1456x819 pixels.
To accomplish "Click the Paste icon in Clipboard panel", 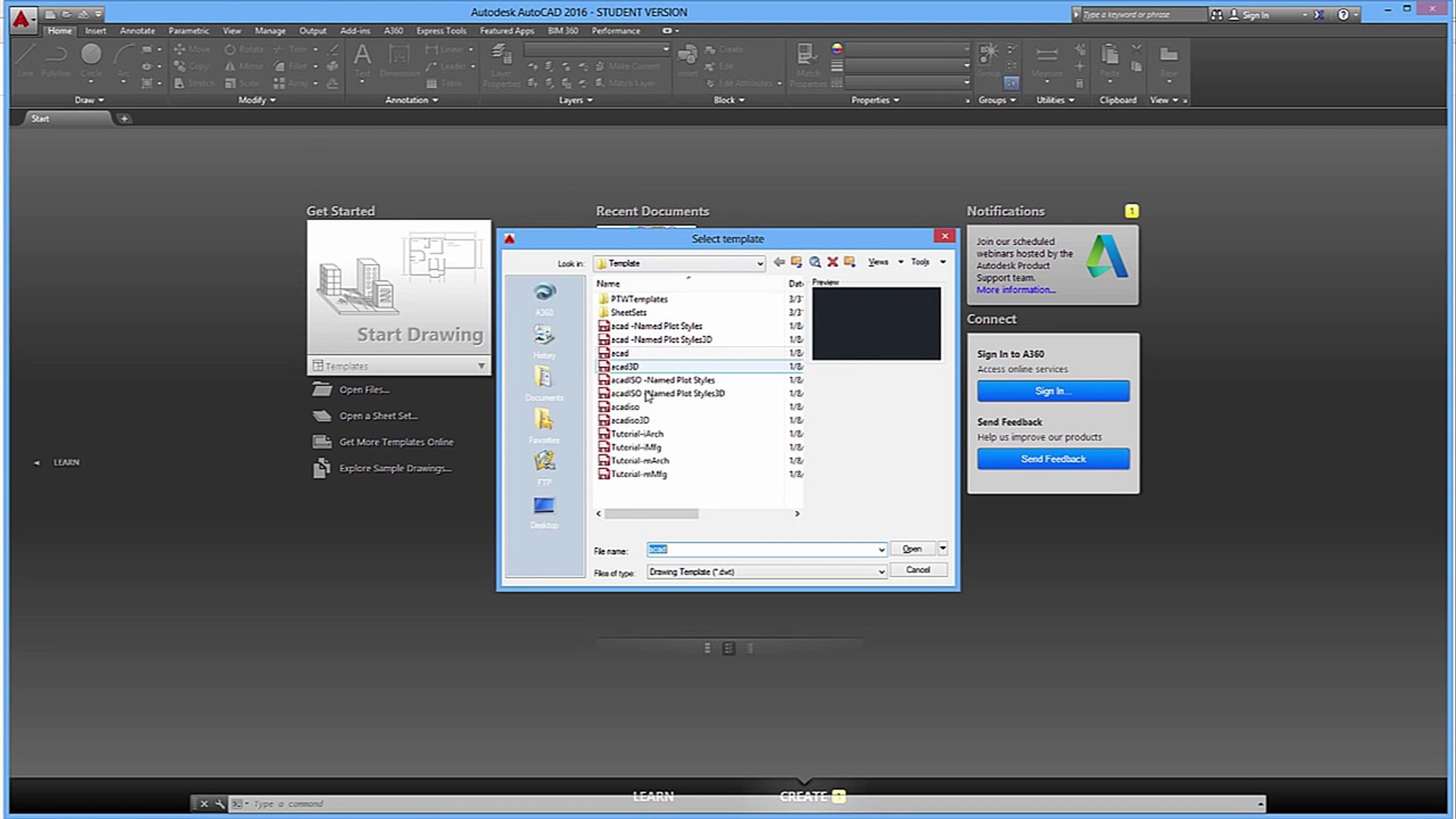I will (x=1109, y=60).
